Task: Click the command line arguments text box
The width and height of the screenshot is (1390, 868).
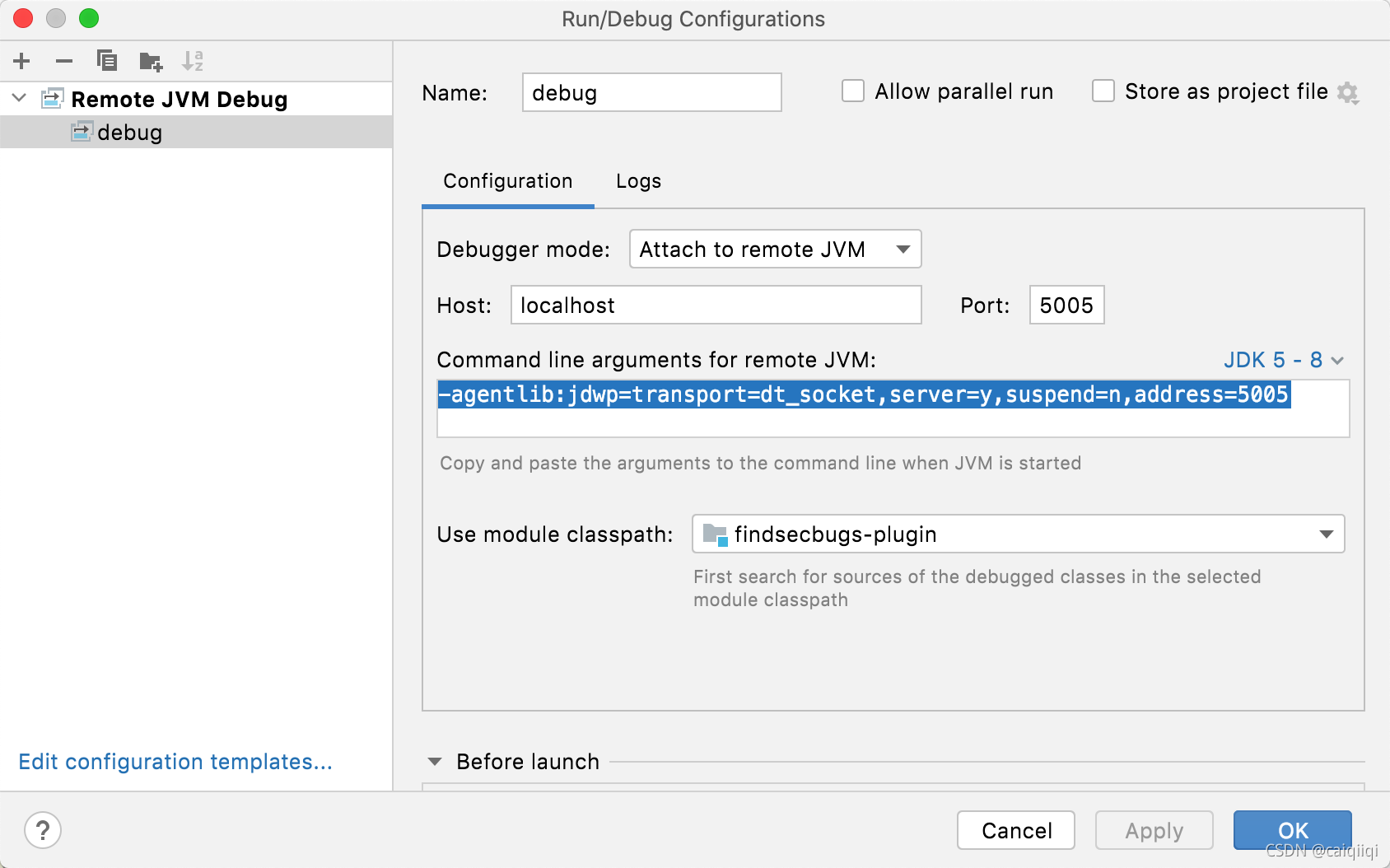Action: coord(893,408)
